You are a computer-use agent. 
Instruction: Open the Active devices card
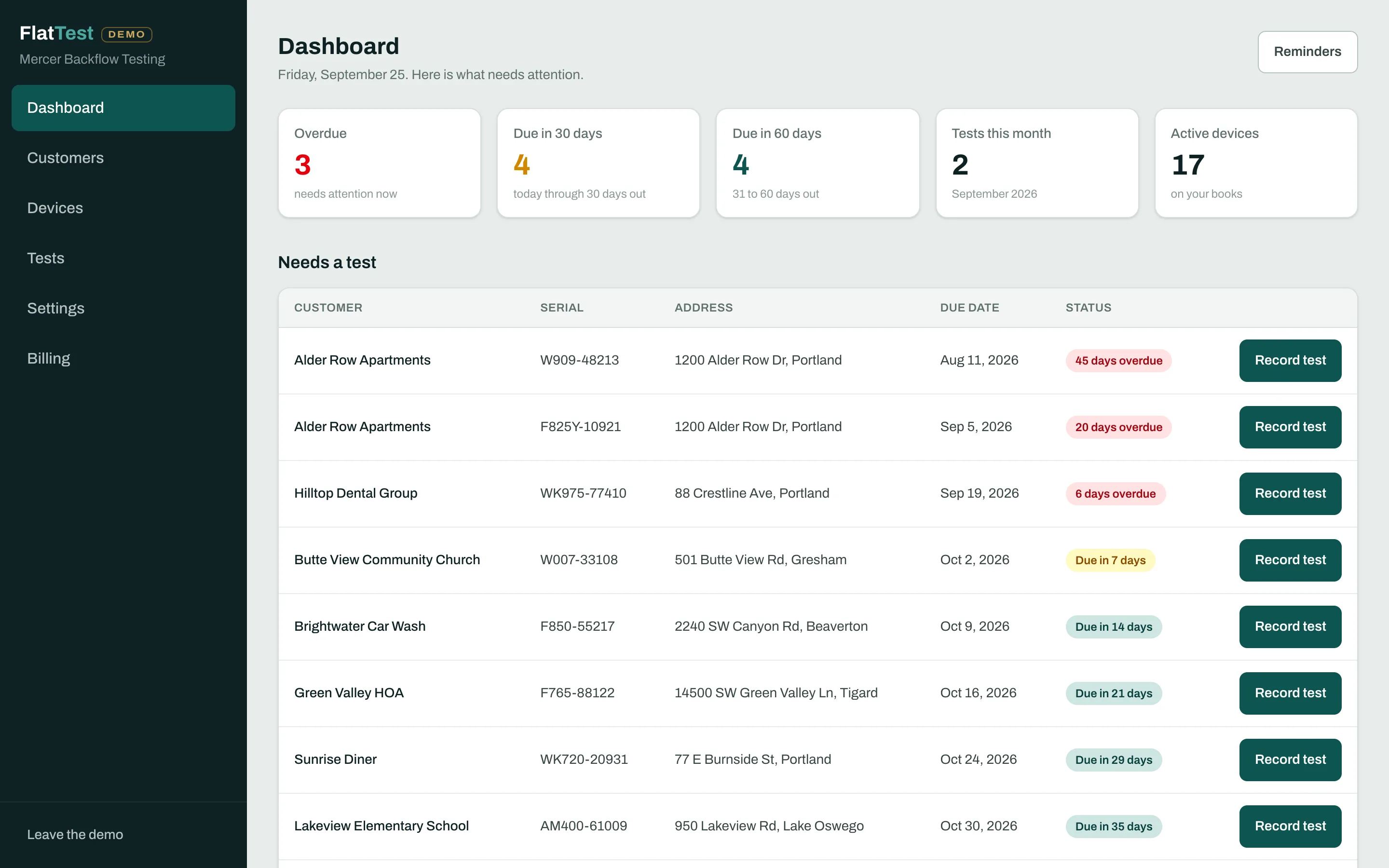point(1256,163)
